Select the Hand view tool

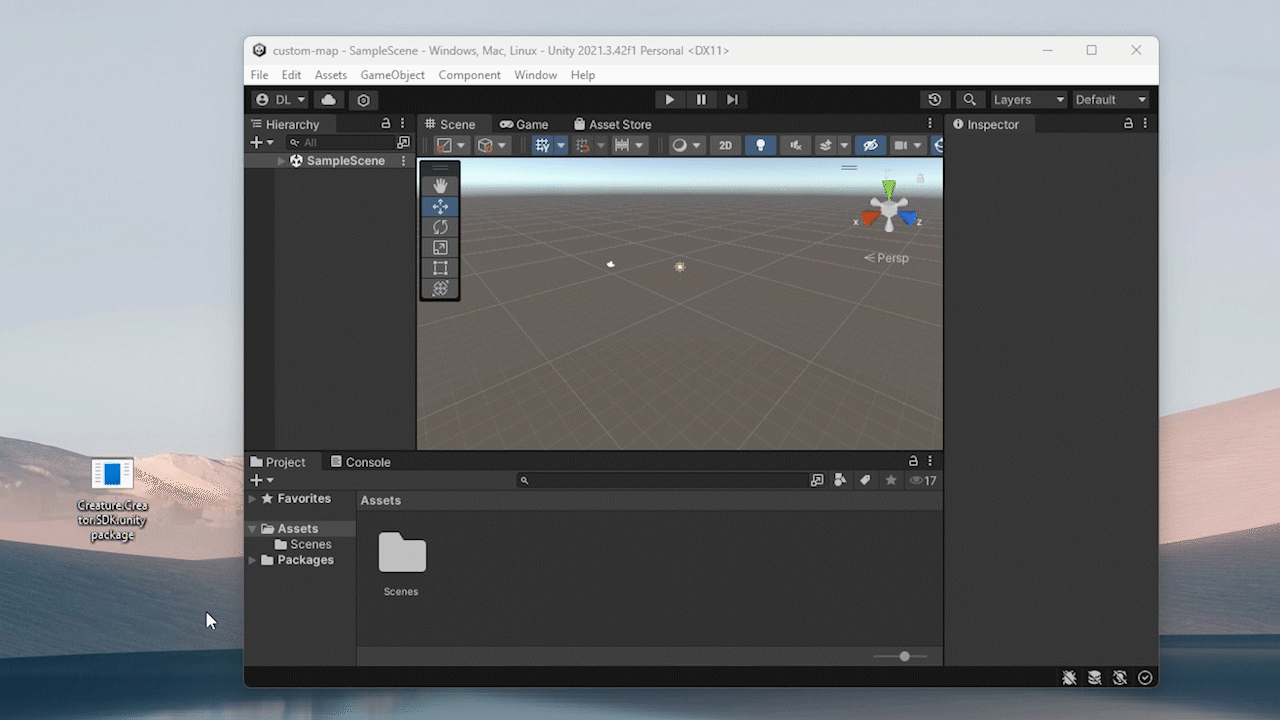coord(440,186)
